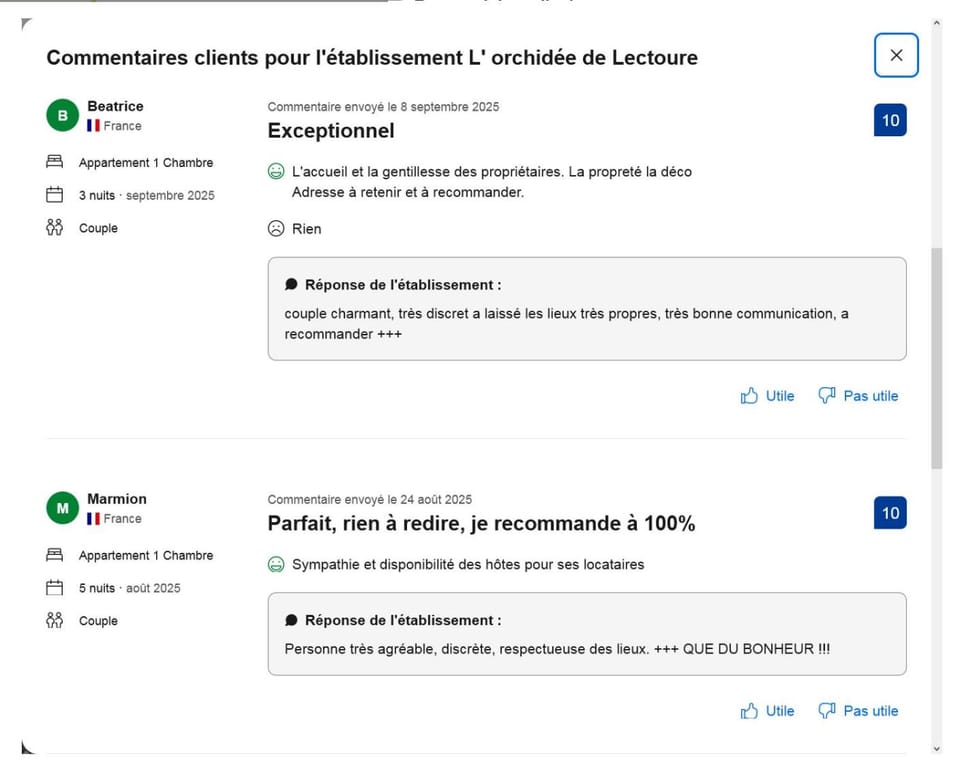Click thumbs-up Utile on Marmion's review
The width and height of the screenshot is (960, 773).
click(767, 711)
